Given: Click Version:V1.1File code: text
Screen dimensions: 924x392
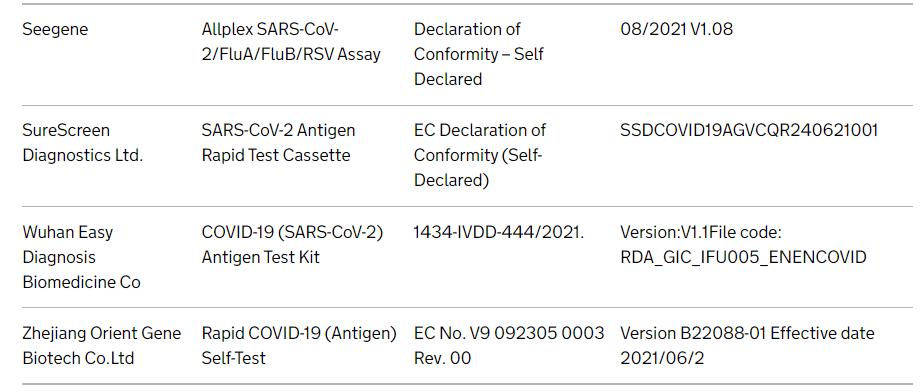Looking at the screenshot, I should [701, 232].
